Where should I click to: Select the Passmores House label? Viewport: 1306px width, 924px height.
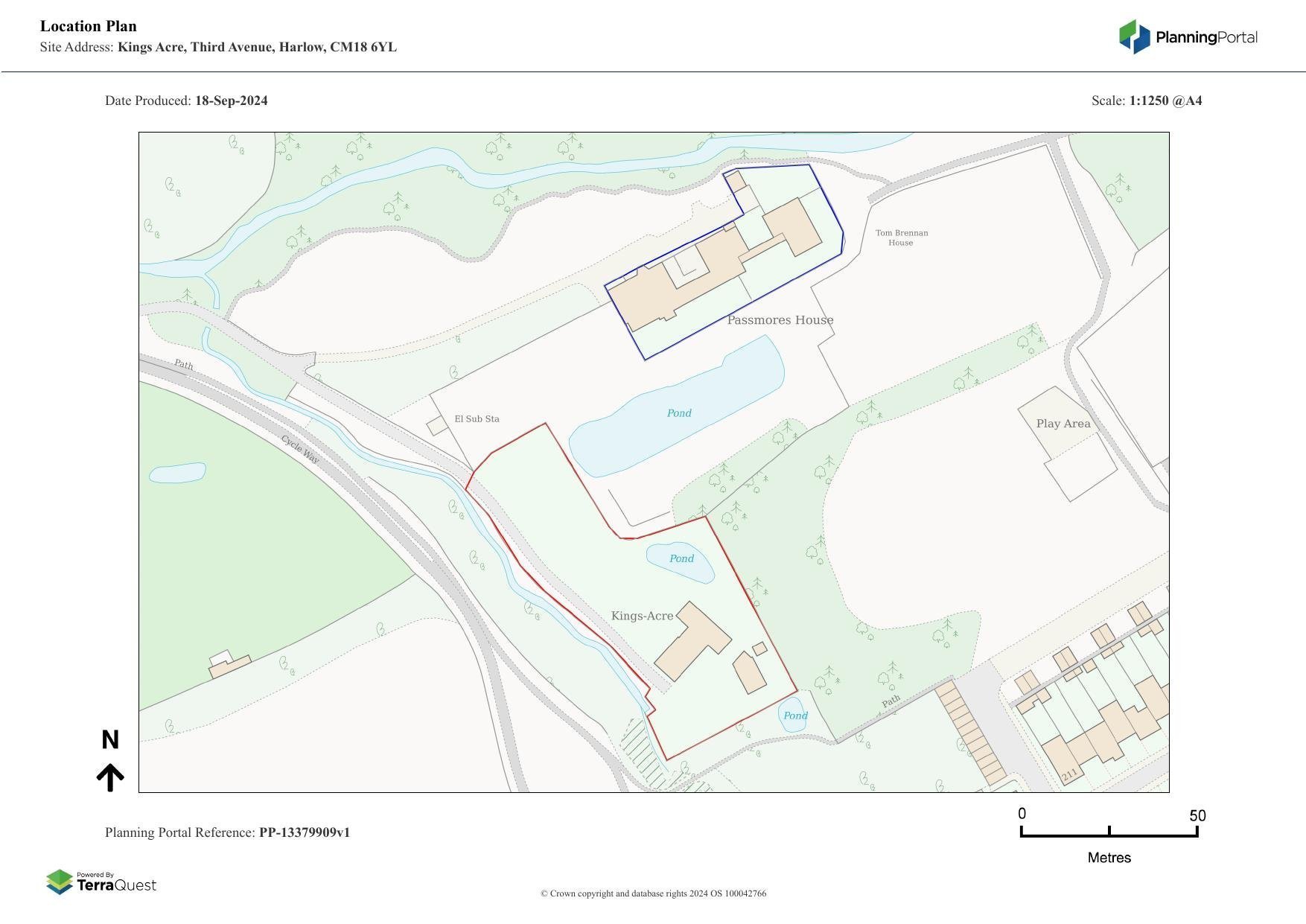(x=780, y=320)
